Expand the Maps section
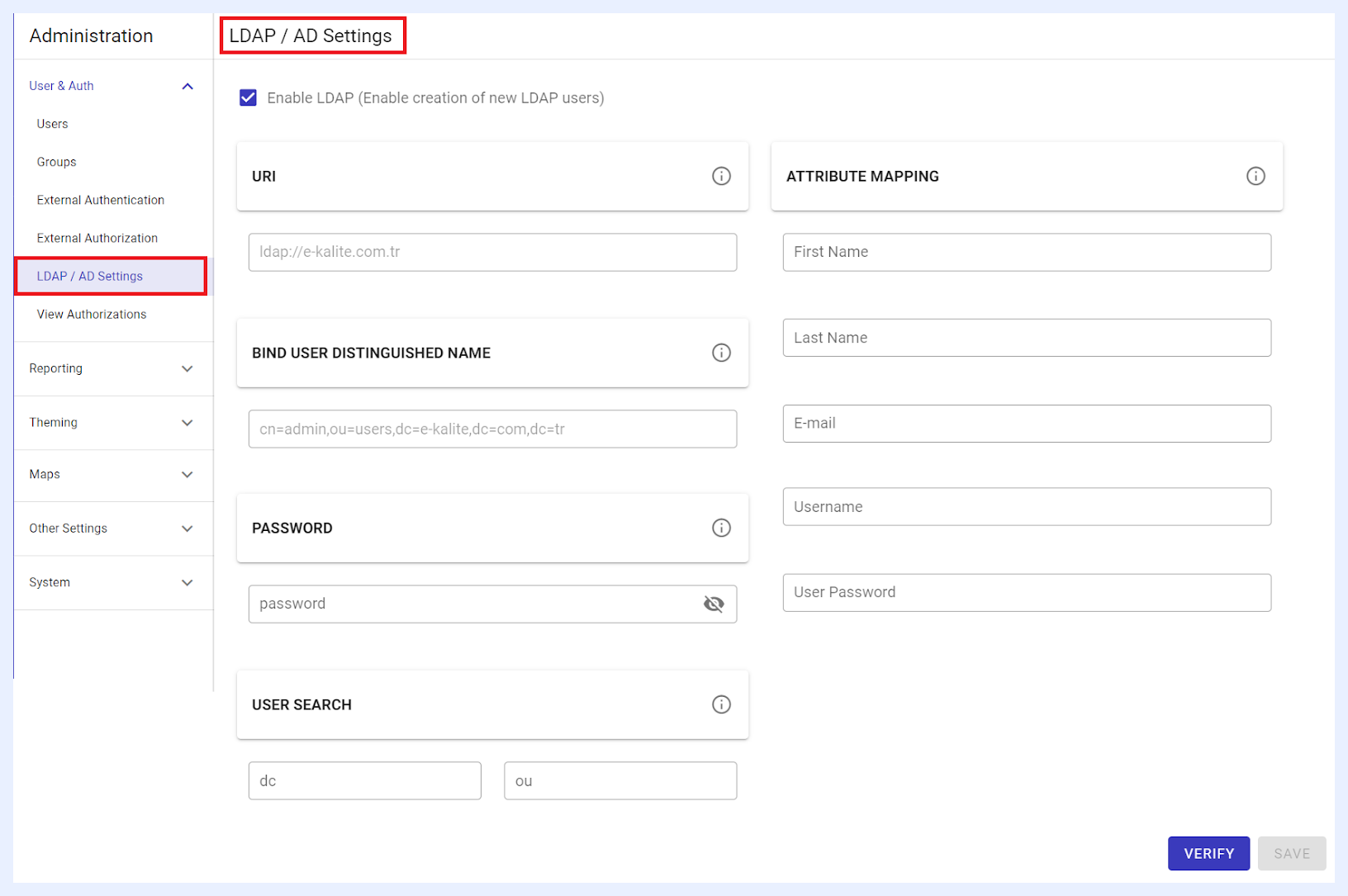The image size is (1348, 896). tap(113, 474)
